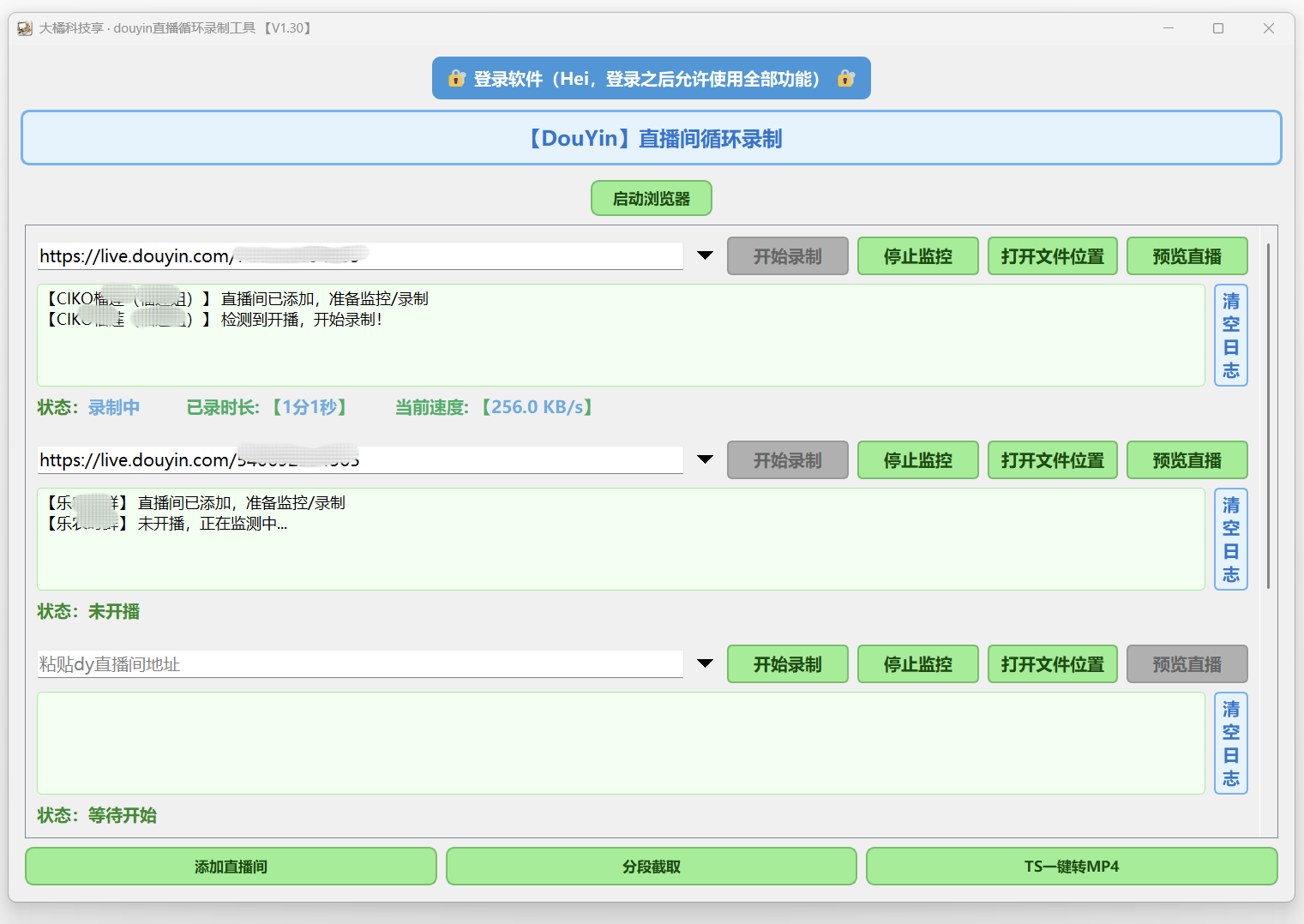Viewport: 1304px width, 924px height.
Task: Clear the second room's log
Action: 1231,539
